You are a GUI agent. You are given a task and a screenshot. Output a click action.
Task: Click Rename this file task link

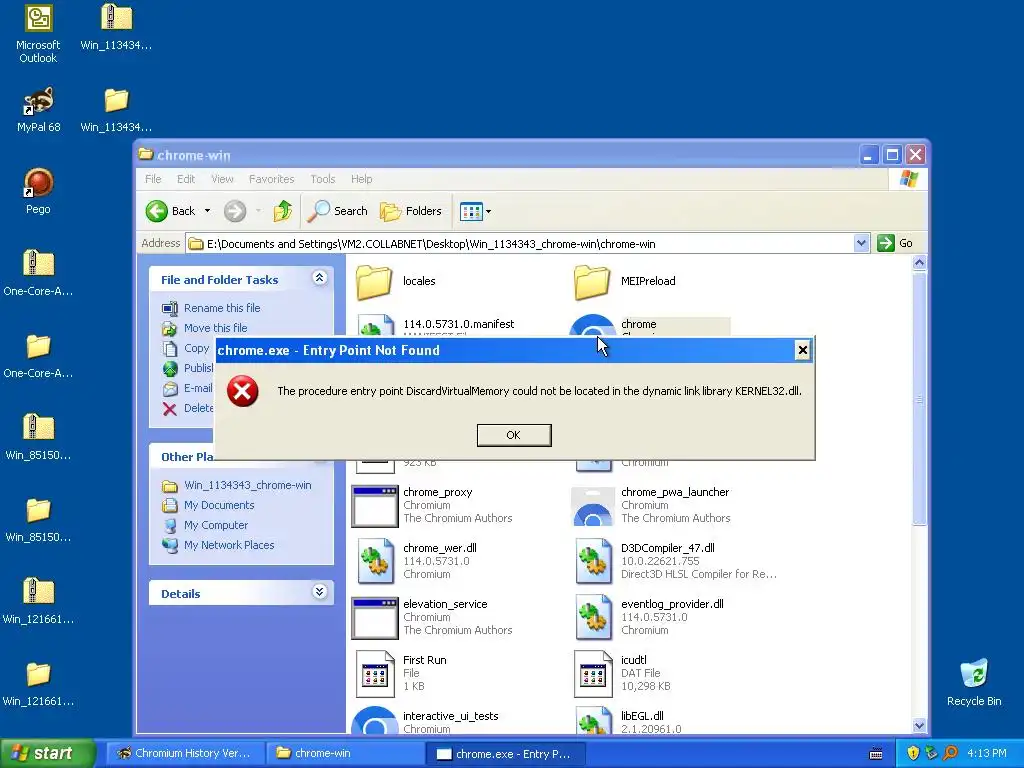coord(222,308)
